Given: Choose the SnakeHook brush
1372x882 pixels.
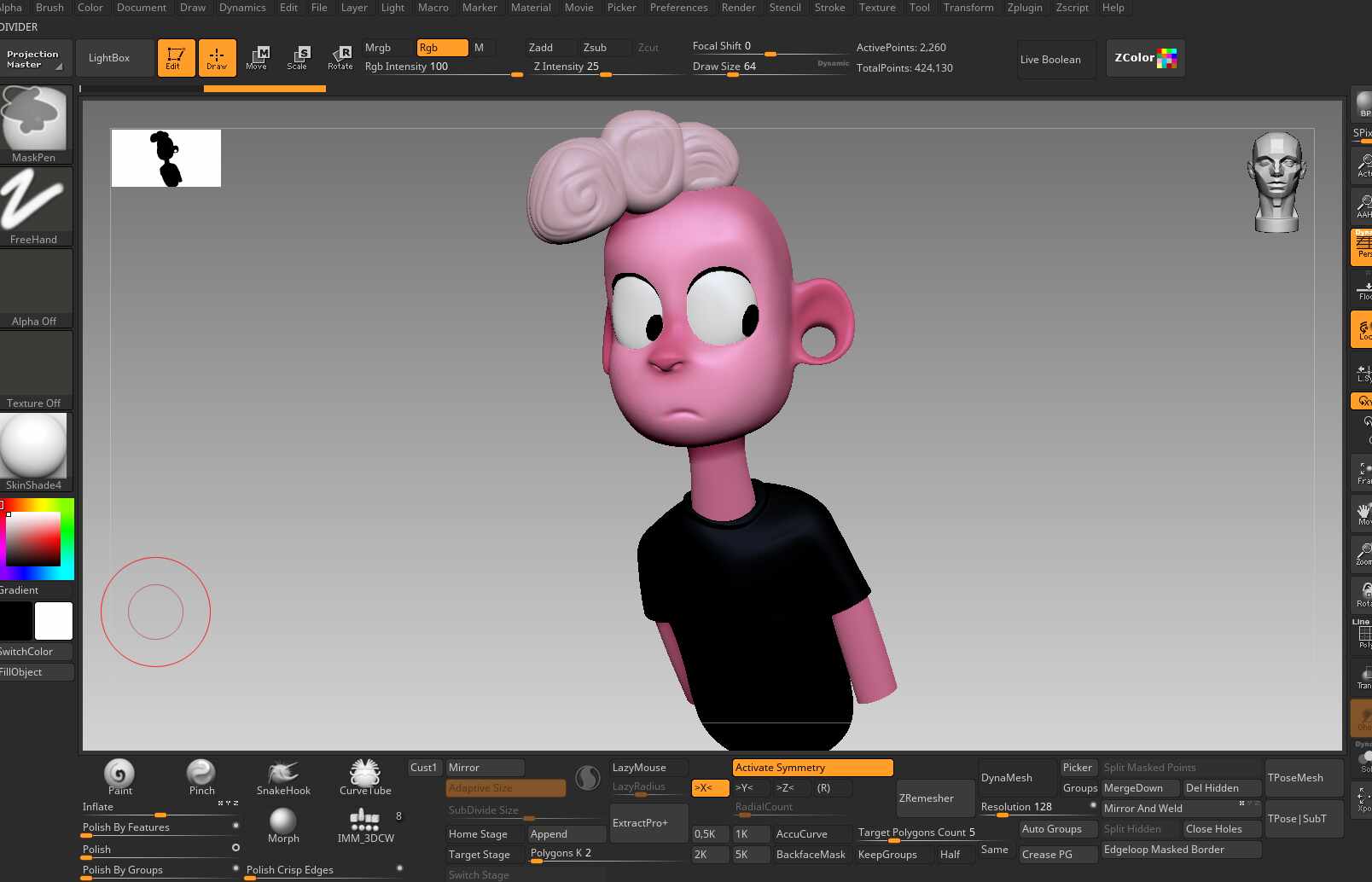Looking at the screenshot, I should point(283,778).
